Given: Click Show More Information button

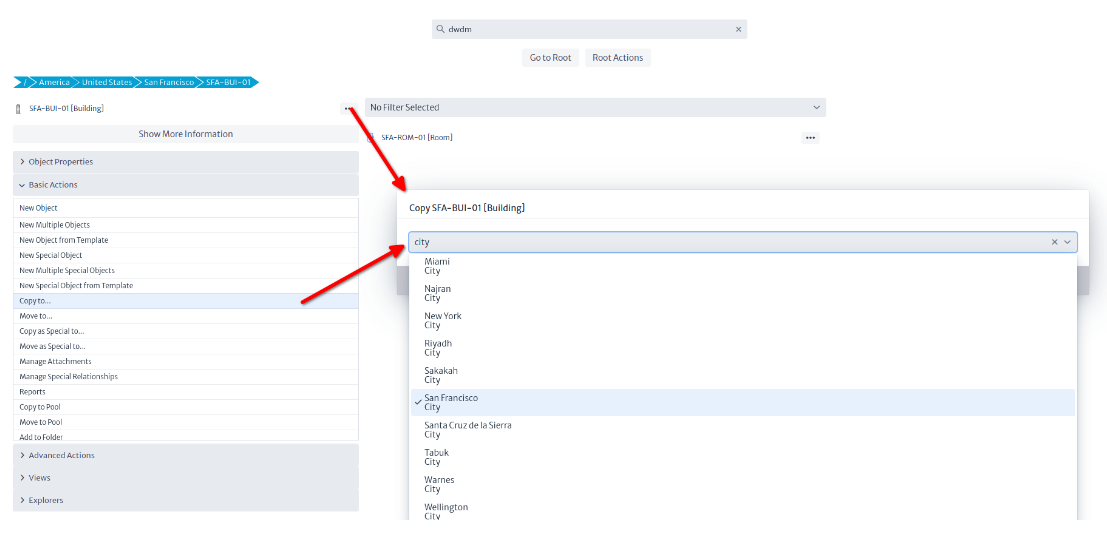Looking at the screenshot, I should click(x=185, y=134).
